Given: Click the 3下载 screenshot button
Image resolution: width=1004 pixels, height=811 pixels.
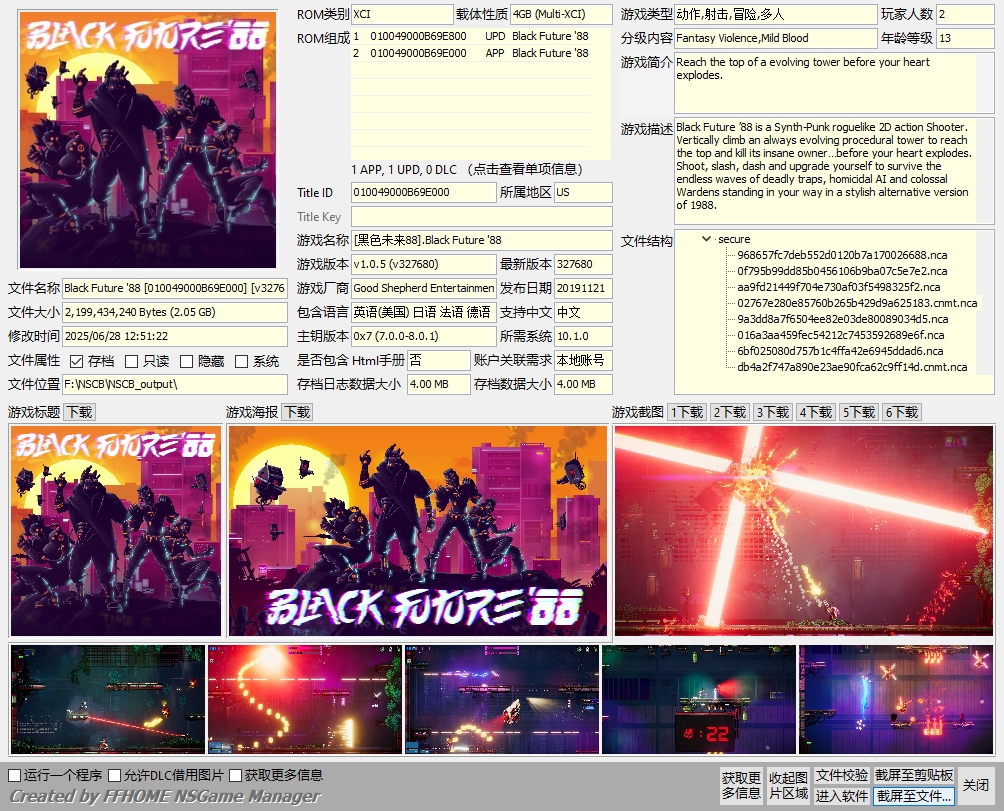Looking at the screenshot, I should 772,412.
